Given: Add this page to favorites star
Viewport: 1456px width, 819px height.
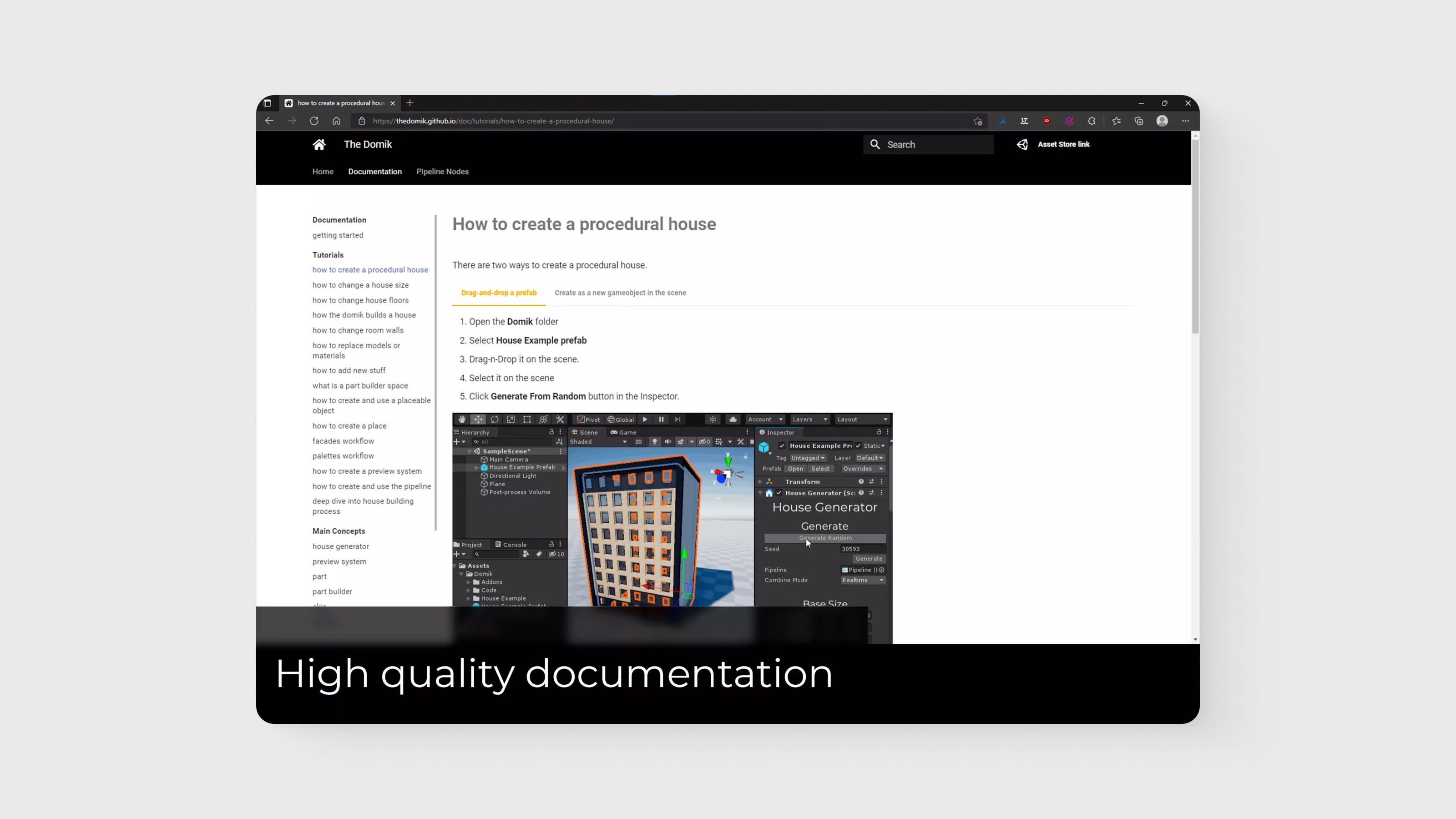Looking at the screenshot, I should pyautogui.click(x=978, y=121).
